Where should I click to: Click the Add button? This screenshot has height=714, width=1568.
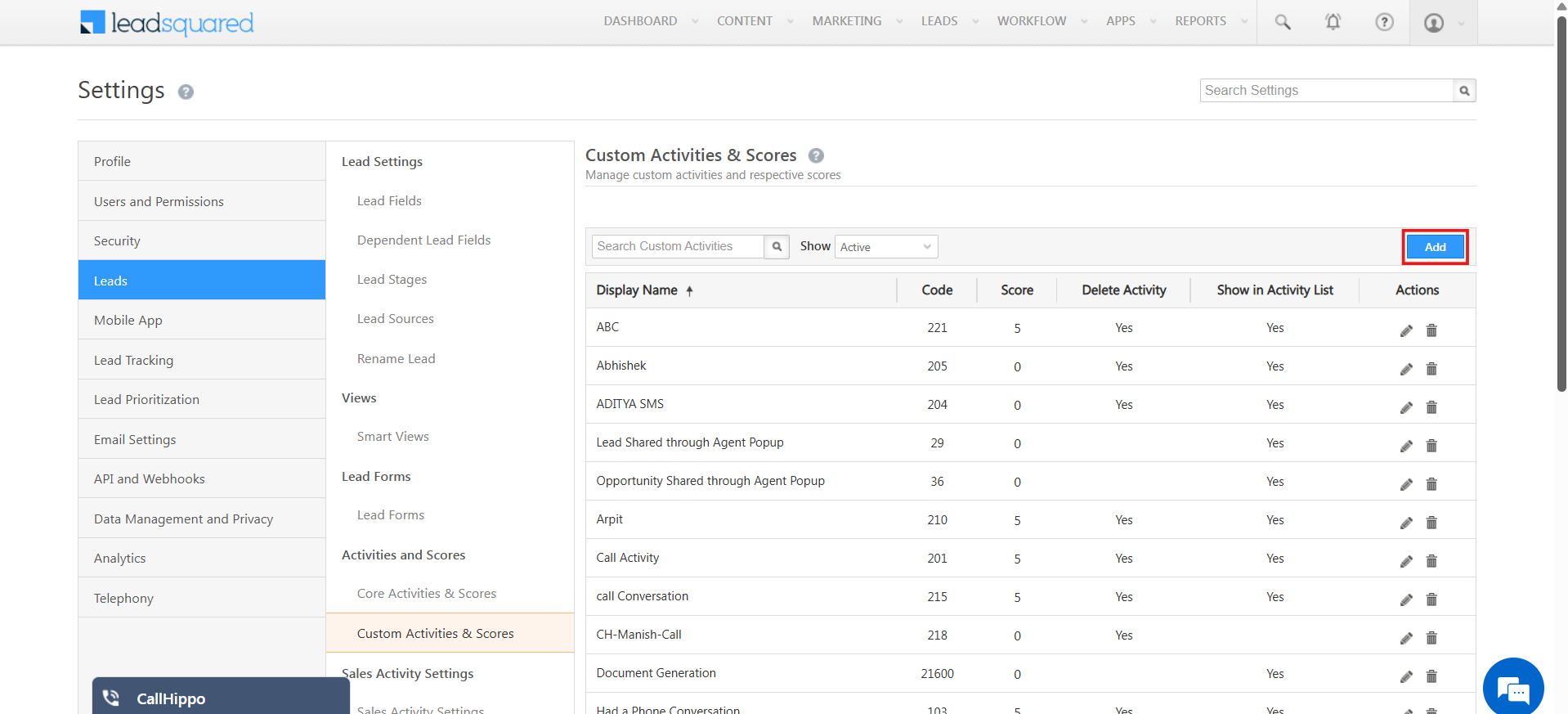pos(1436,247)
